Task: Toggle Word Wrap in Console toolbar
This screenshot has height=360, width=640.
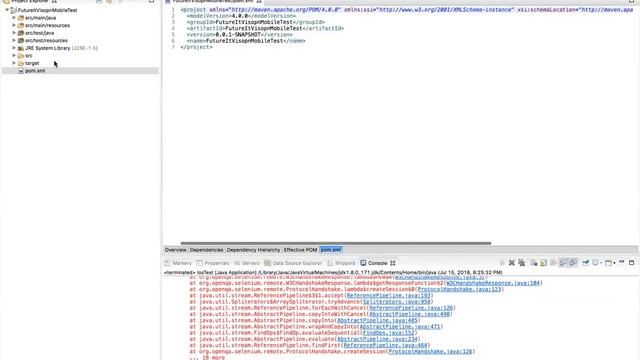Action: pos(553,263)
